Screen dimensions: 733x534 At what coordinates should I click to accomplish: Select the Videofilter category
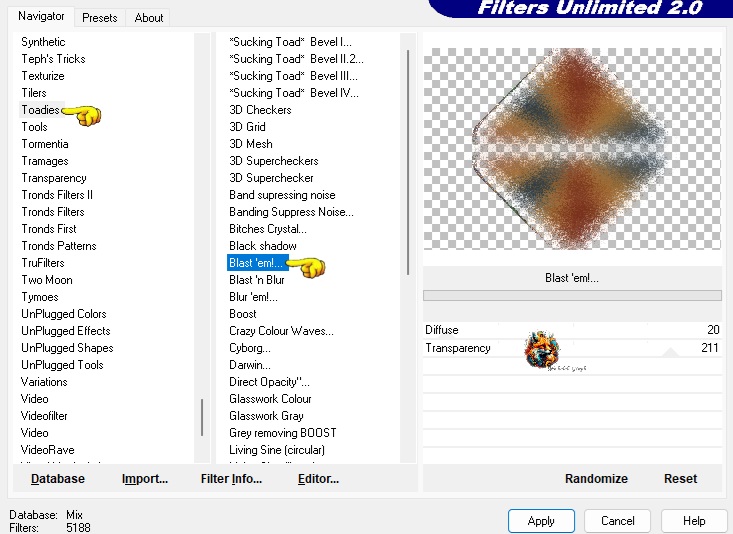click(44, 416)
